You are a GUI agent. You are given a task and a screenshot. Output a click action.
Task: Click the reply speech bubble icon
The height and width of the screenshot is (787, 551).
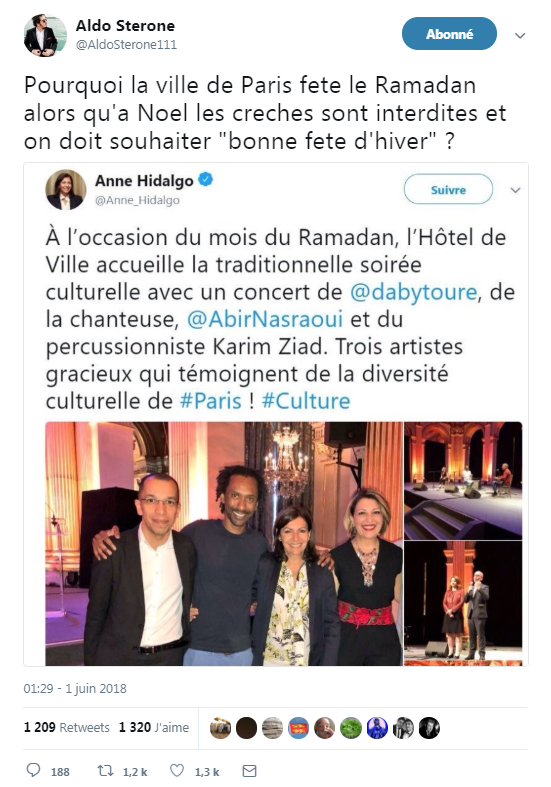33,770
